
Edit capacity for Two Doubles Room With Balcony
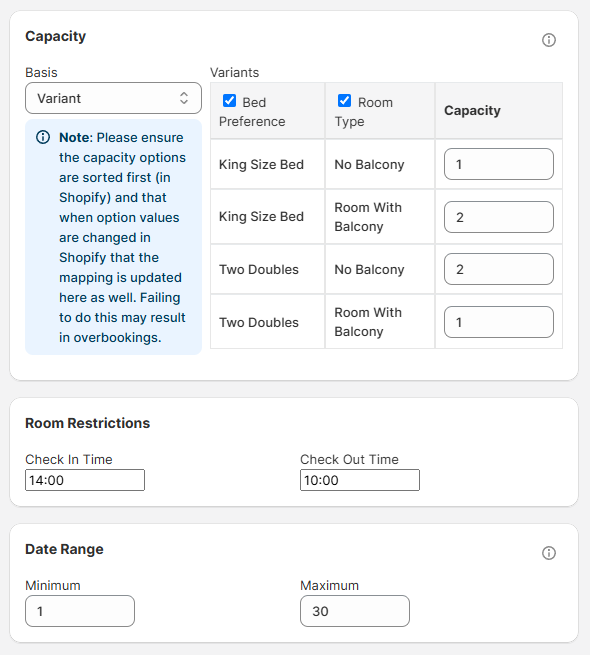[498, 322]
